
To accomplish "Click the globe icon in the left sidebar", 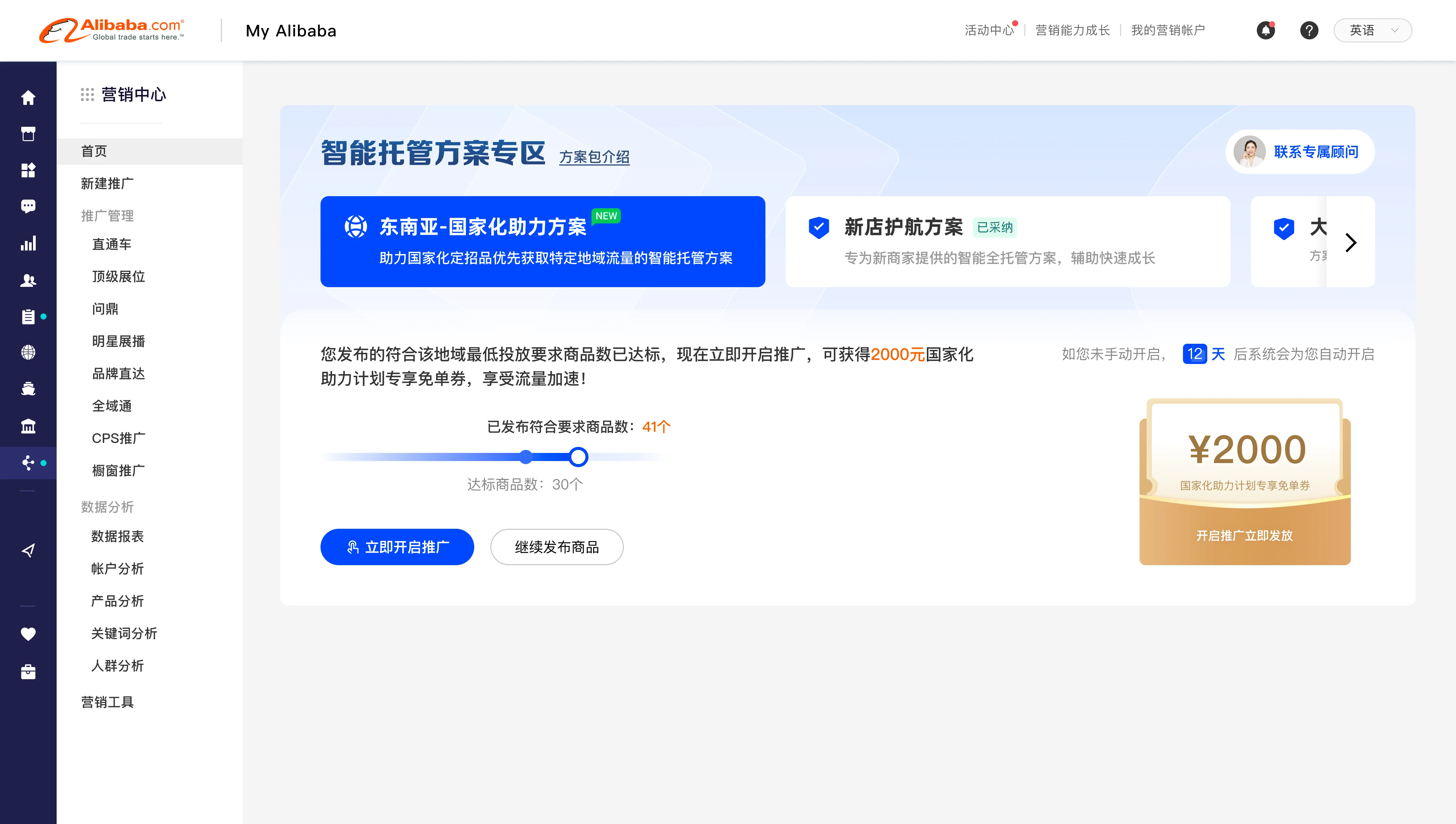I will pyautogui.click(x=28, y=352).
